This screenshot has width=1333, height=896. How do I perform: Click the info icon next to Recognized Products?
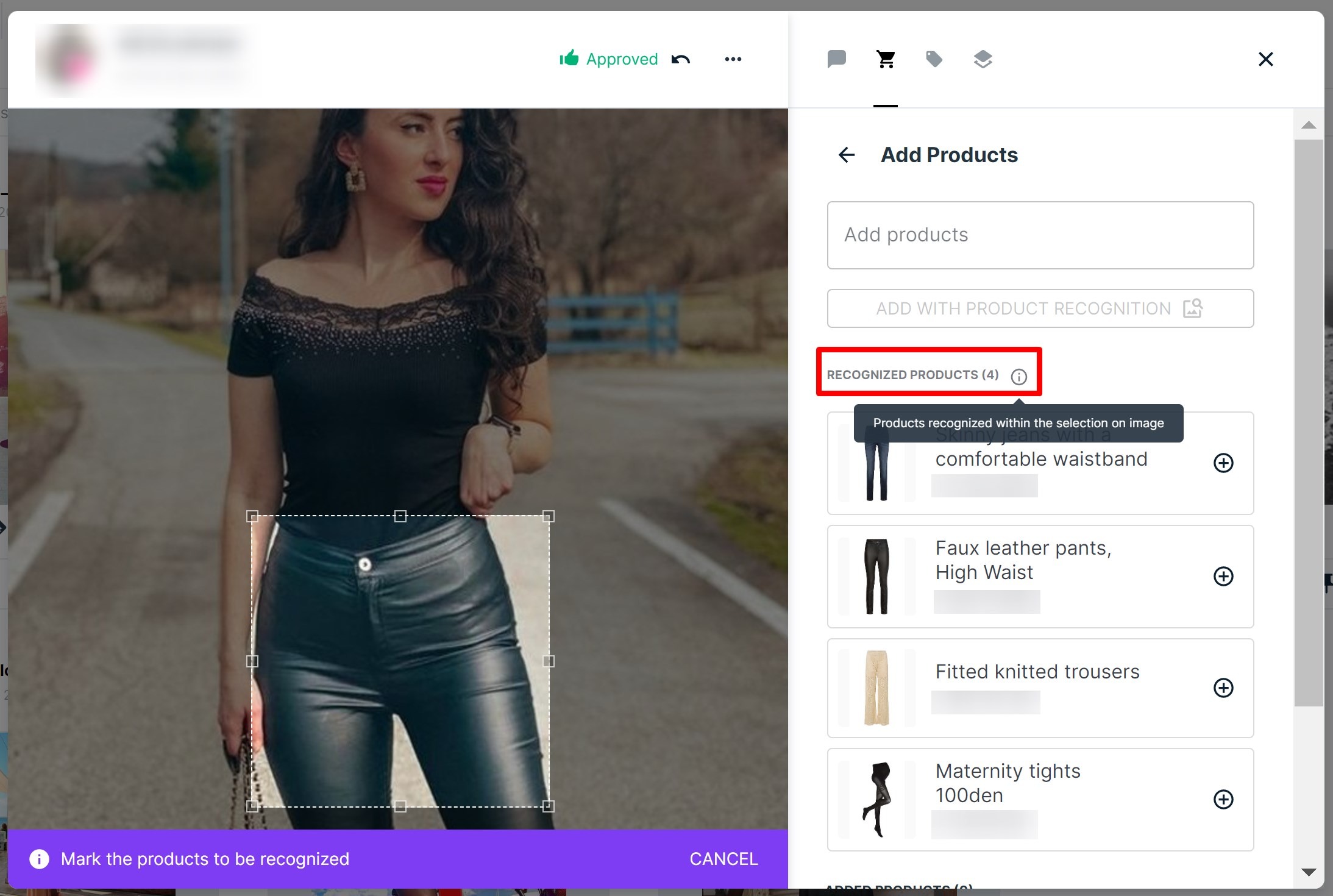pos(1018,377)
